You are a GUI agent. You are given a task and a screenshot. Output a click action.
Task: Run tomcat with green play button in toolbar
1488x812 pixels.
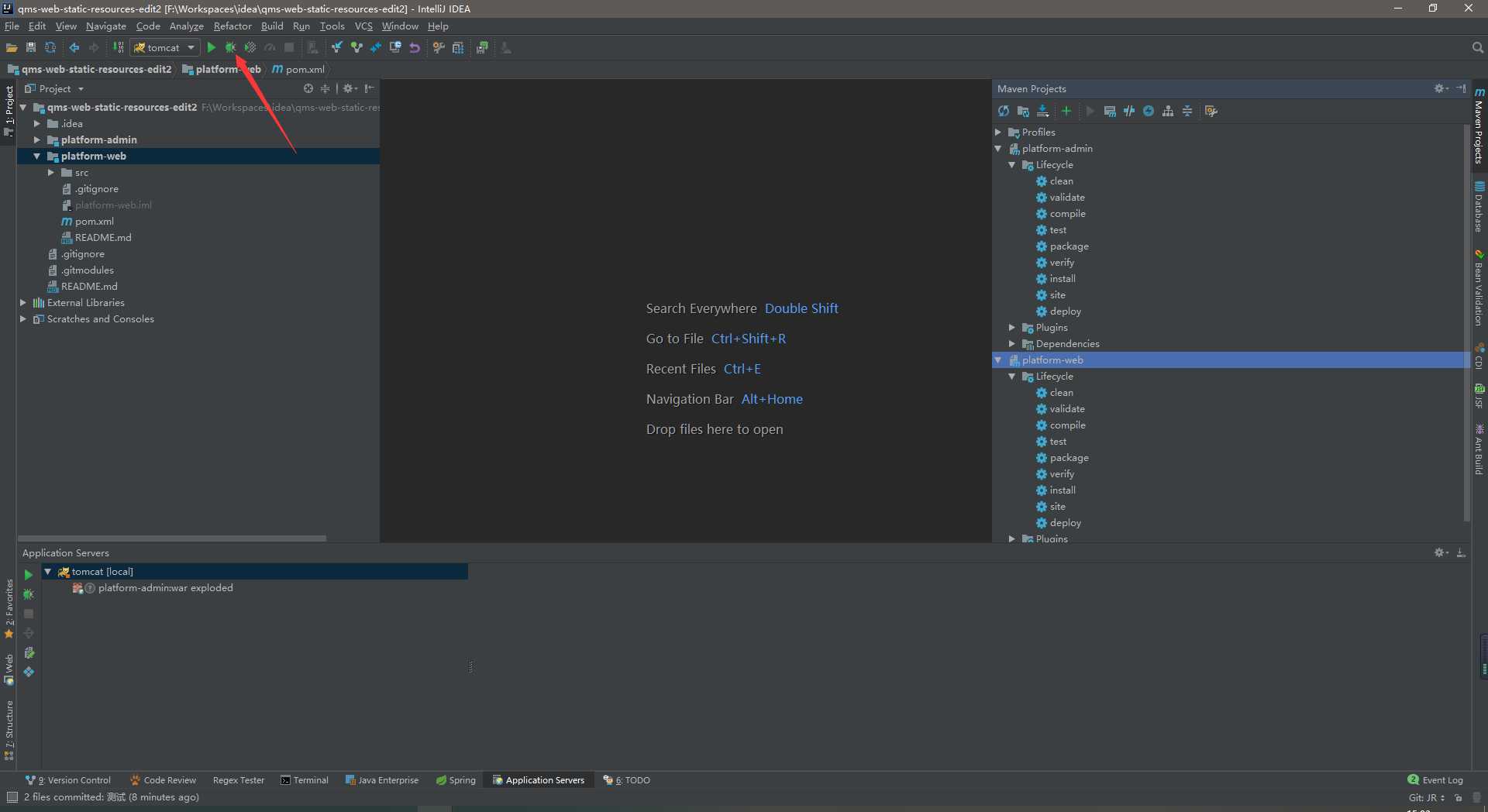[211, 47]
